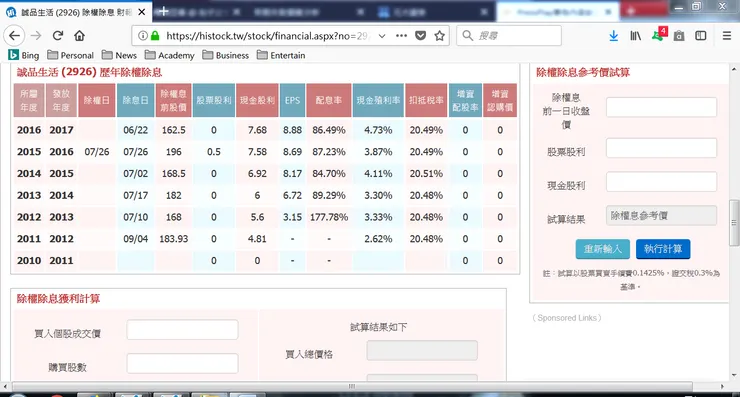Open the Firefox hamburger menu

point(727,35)
